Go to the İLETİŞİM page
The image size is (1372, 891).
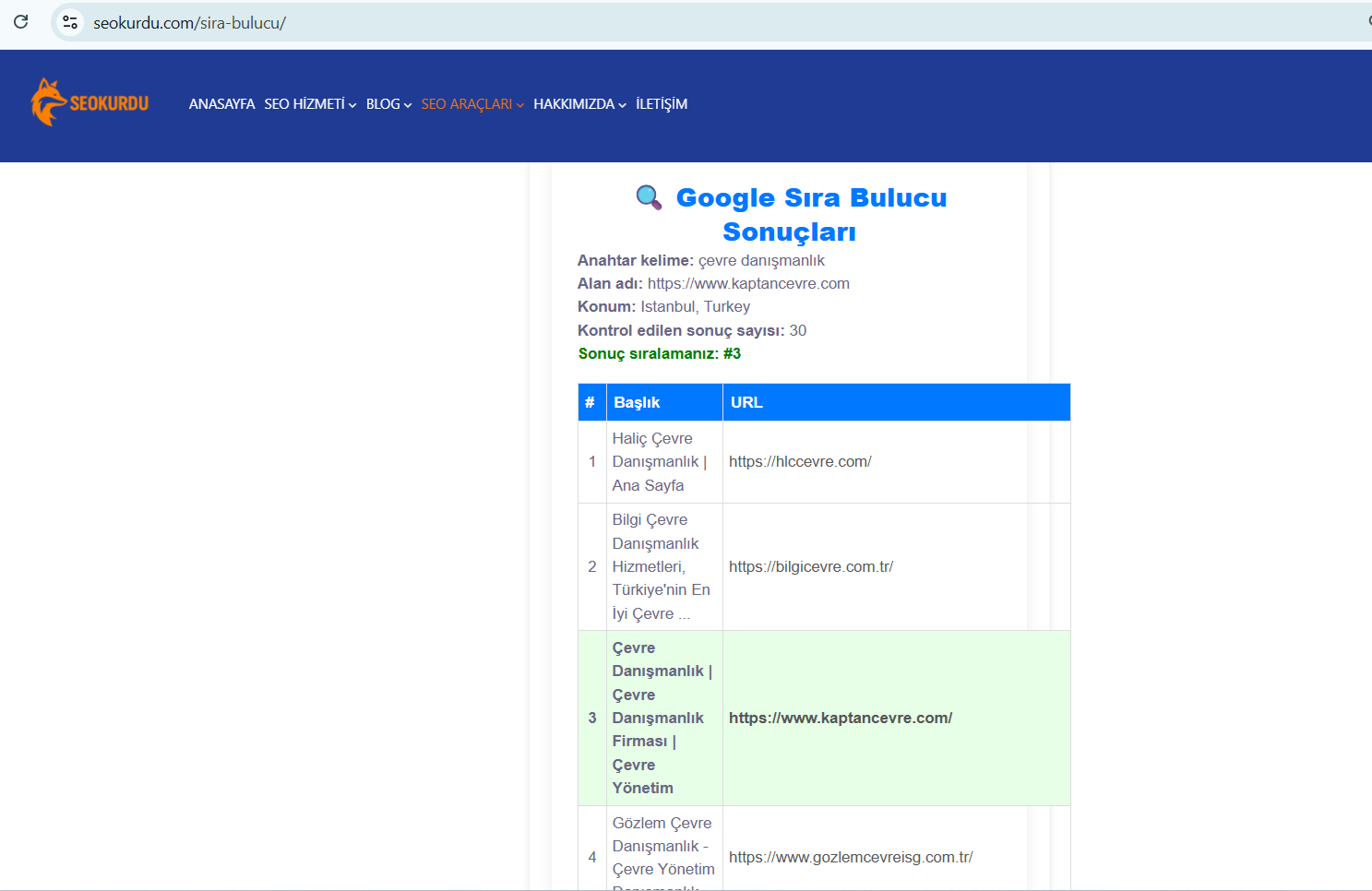(x=662, y=104)
